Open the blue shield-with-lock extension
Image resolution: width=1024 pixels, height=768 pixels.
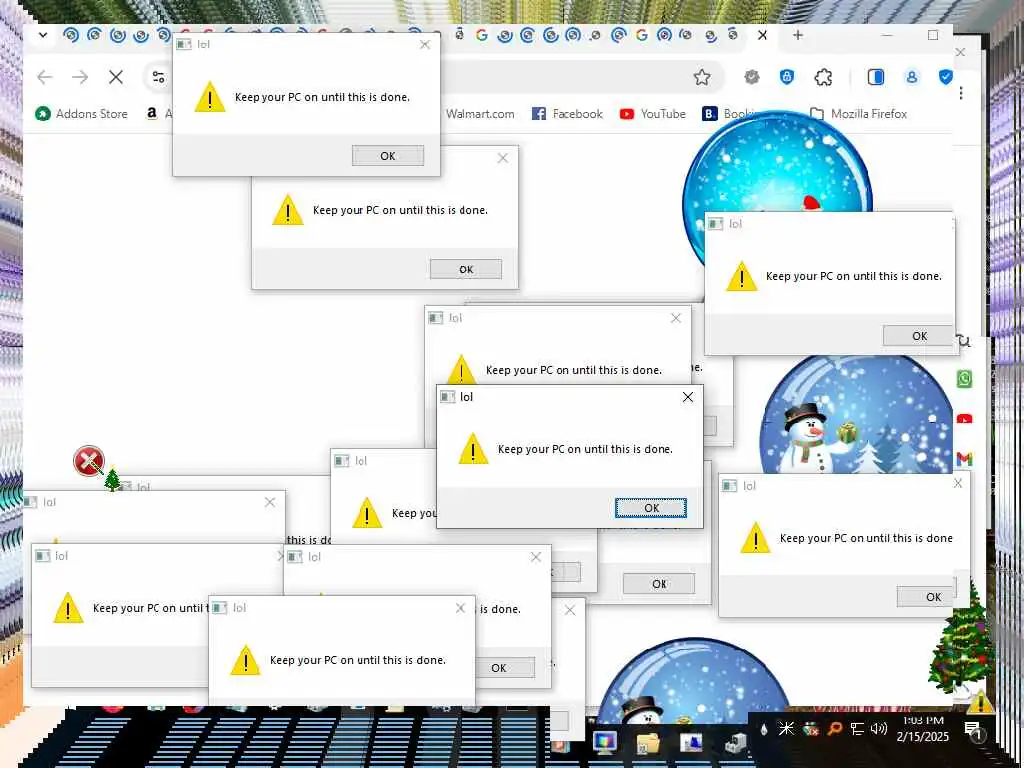click(787, 78)
